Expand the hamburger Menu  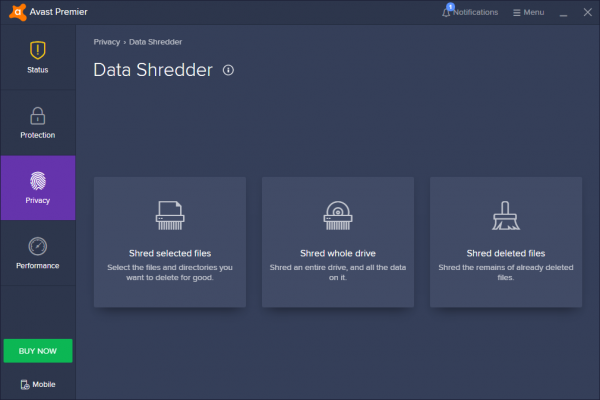coord(528,12)
